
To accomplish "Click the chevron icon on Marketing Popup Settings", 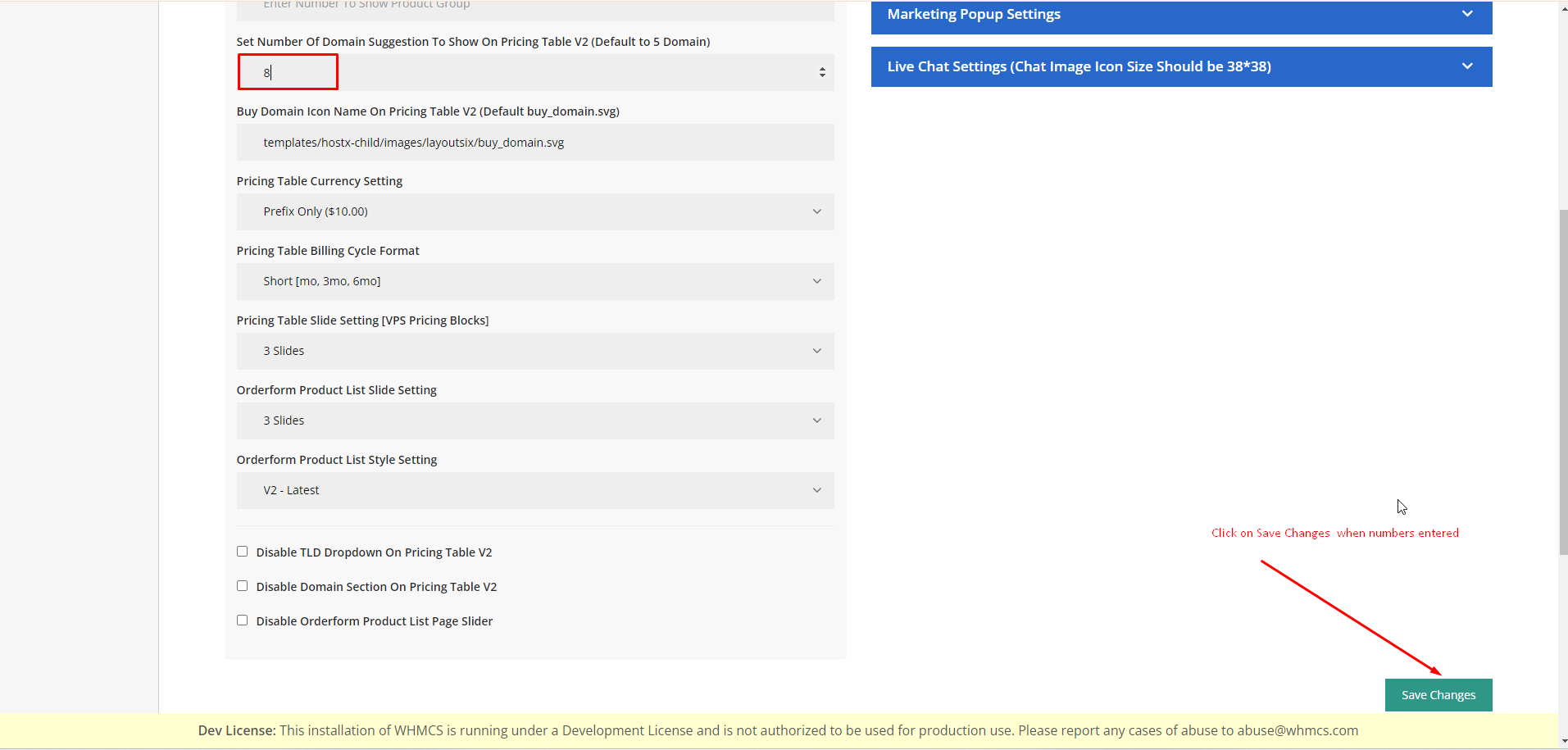I will tap(1467, 14).
